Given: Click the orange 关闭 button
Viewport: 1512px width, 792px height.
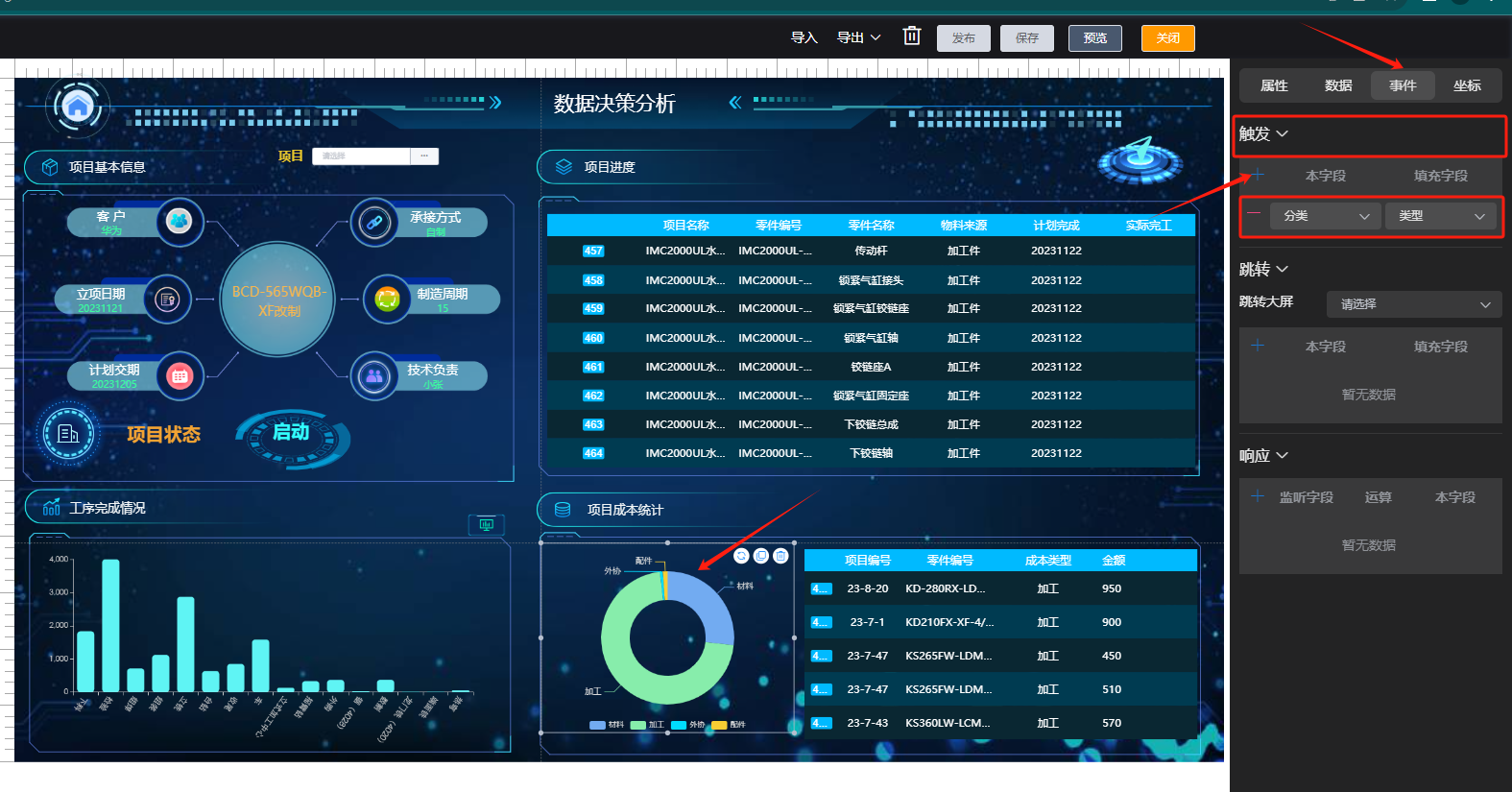Looking at the screenshot, I should click(1167, 38).
